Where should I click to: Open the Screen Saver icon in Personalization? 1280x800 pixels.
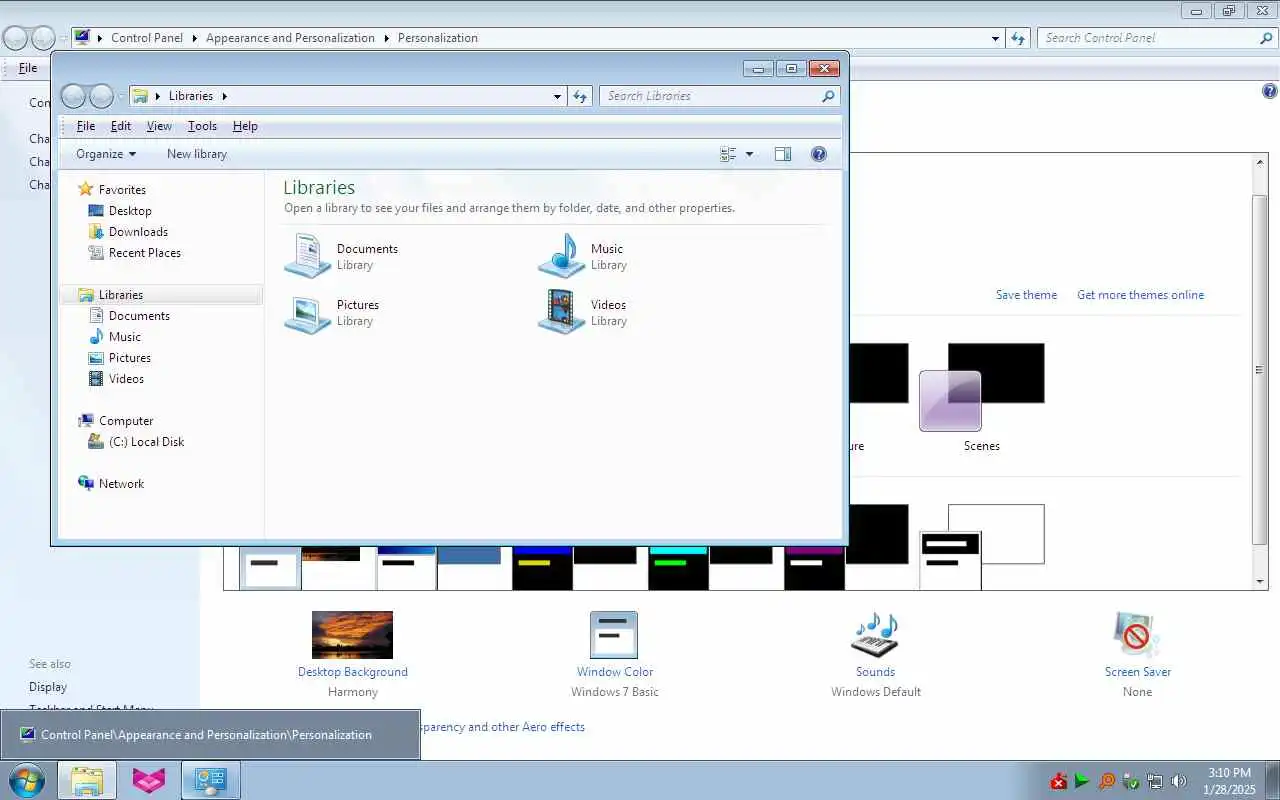1137,635
